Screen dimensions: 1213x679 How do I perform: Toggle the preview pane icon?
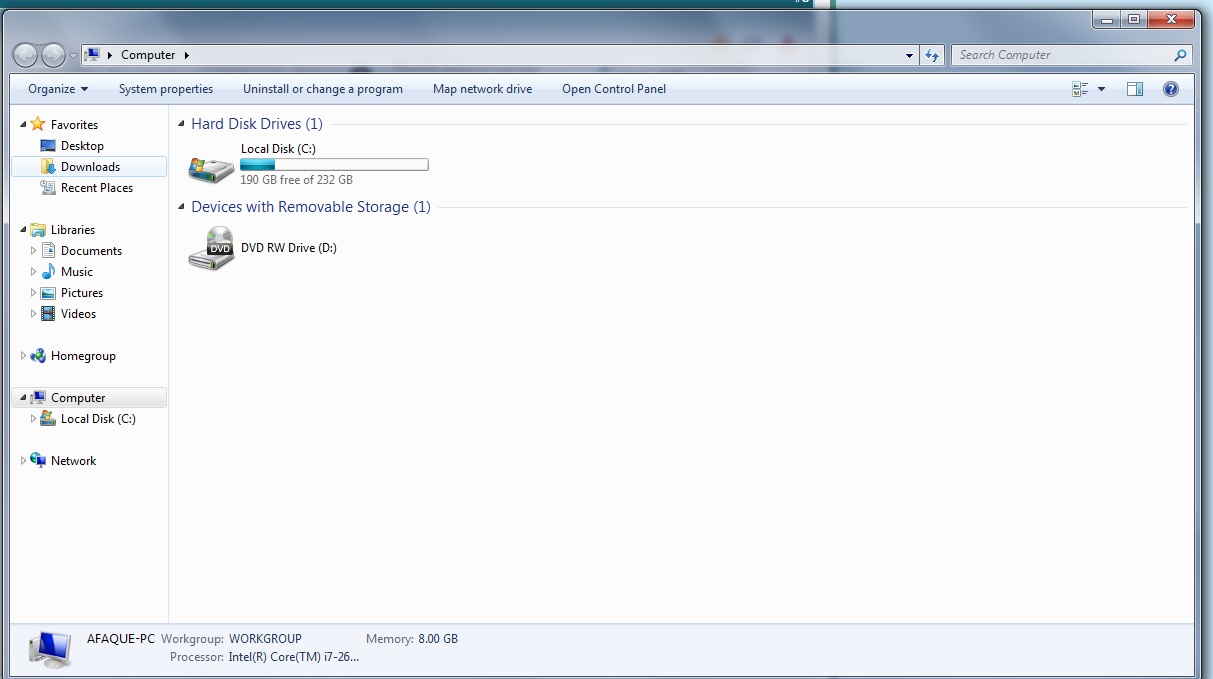pyautogui.click(x=1134, y=89)
